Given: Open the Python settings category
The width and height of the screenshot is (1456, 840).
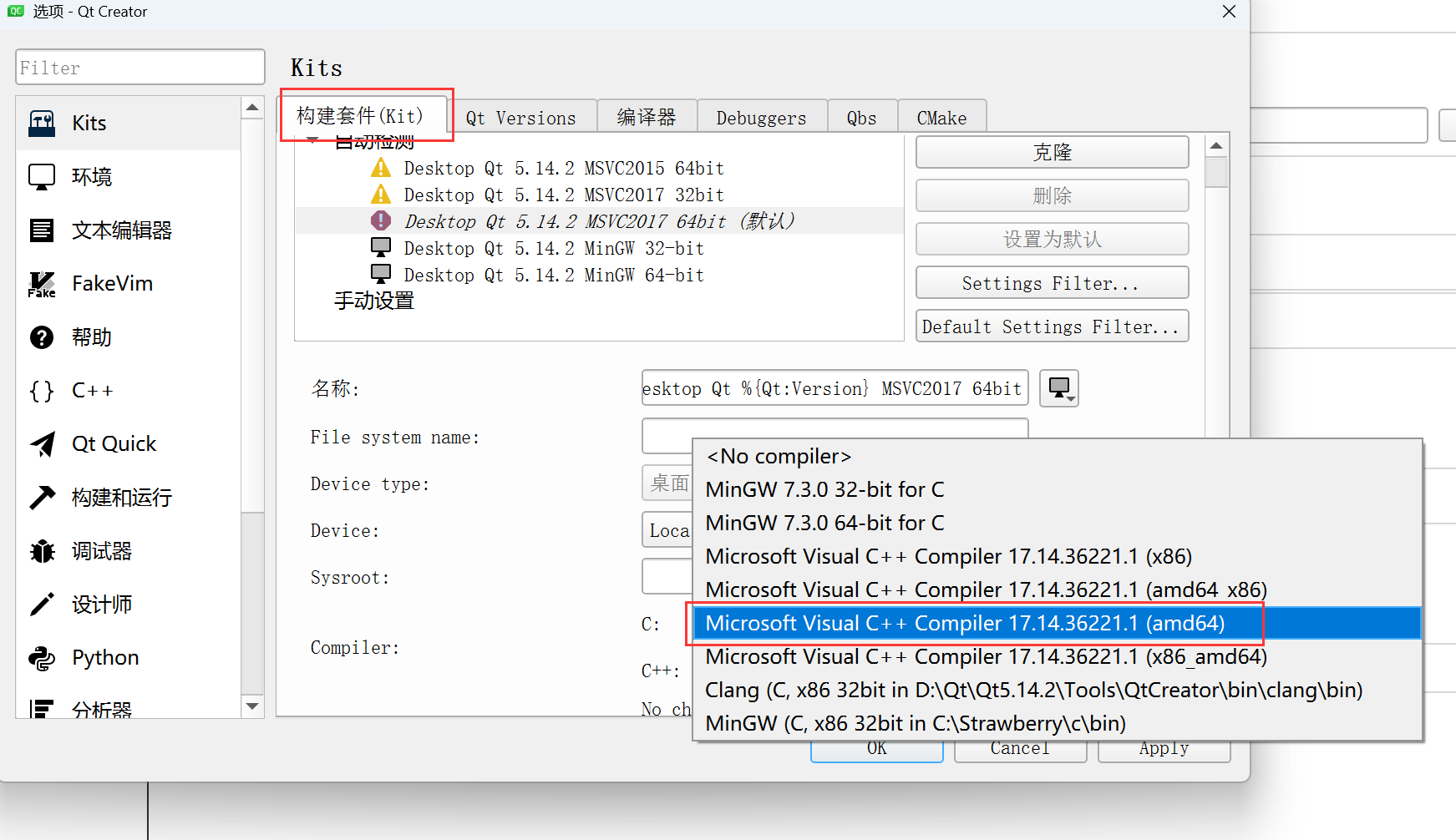Looking at the screenshot, I should coord(129,658).
